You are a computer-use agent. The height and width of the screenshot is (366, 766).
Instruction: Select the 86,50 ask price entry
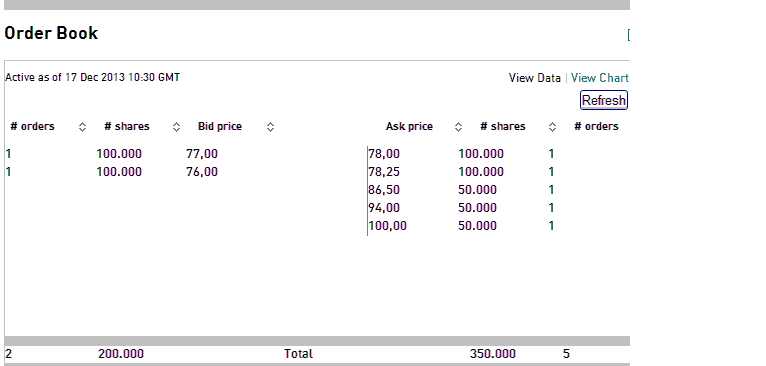click(x=384, y=190)
